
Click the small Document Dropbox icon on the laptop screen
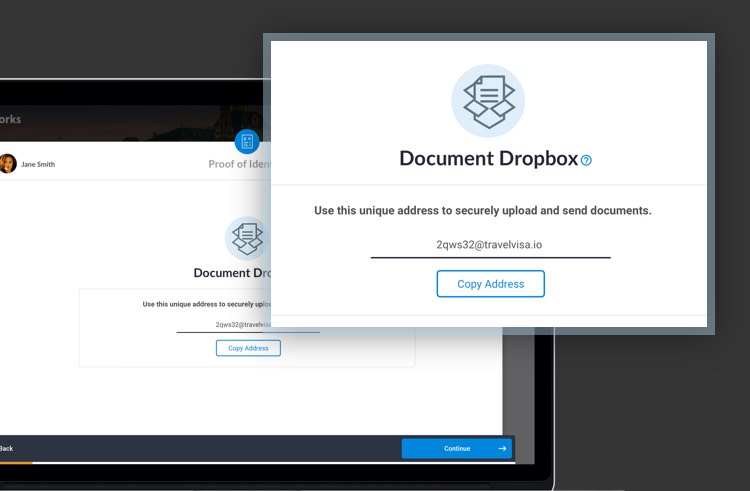[x=247, y=239]
